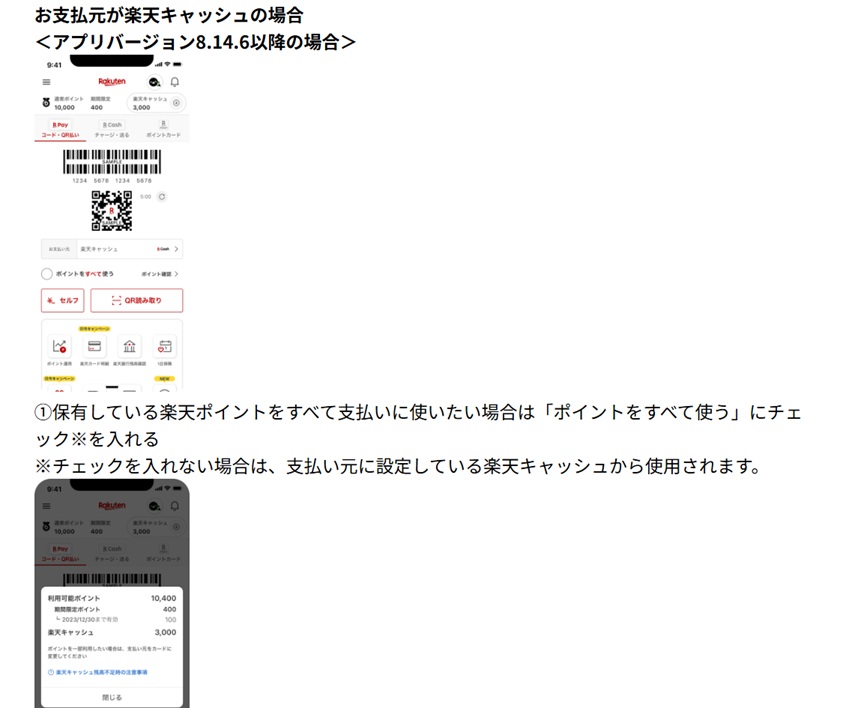Tap the Rakuten logo in the upper phone
Screen dimensions: 843x708
(x=112, y=82)
